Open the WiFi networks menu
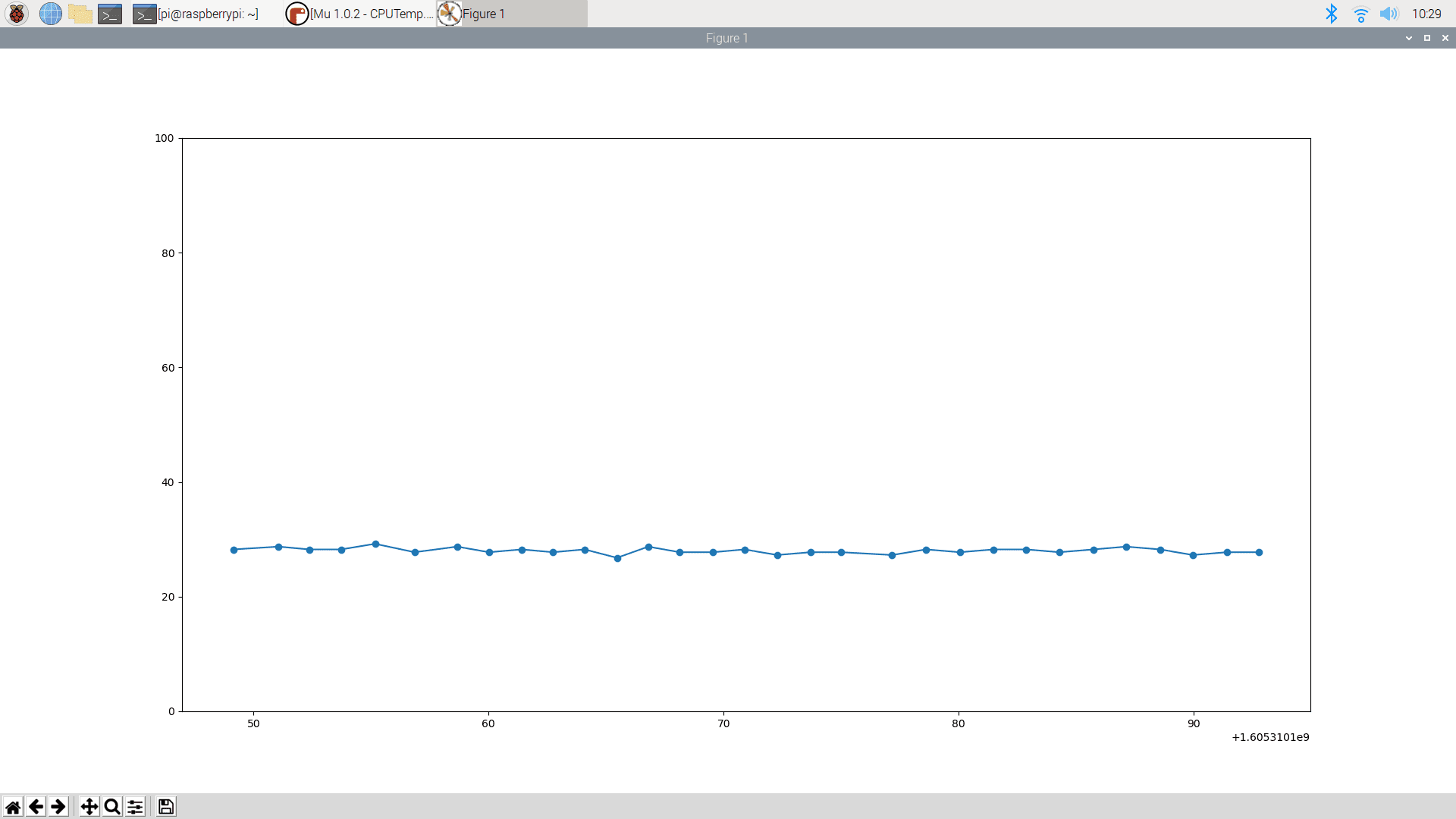The width and height of the screenshot is (1456, 819). pyautogui.click(x=1360, y=14)
